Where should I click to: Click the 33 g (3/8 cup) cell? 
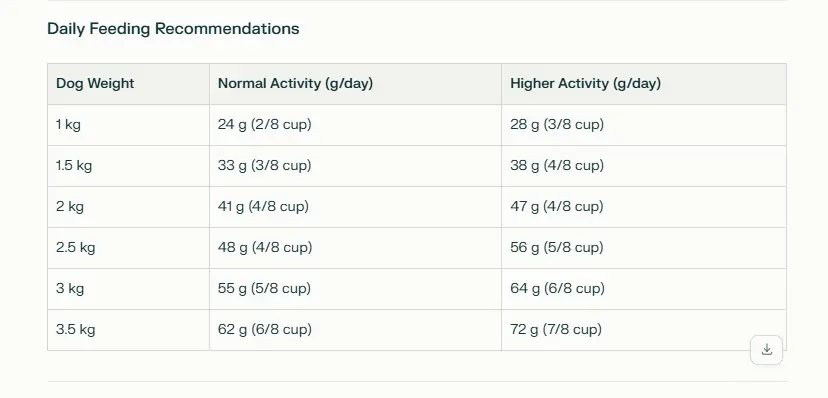[x=355, y=166]
